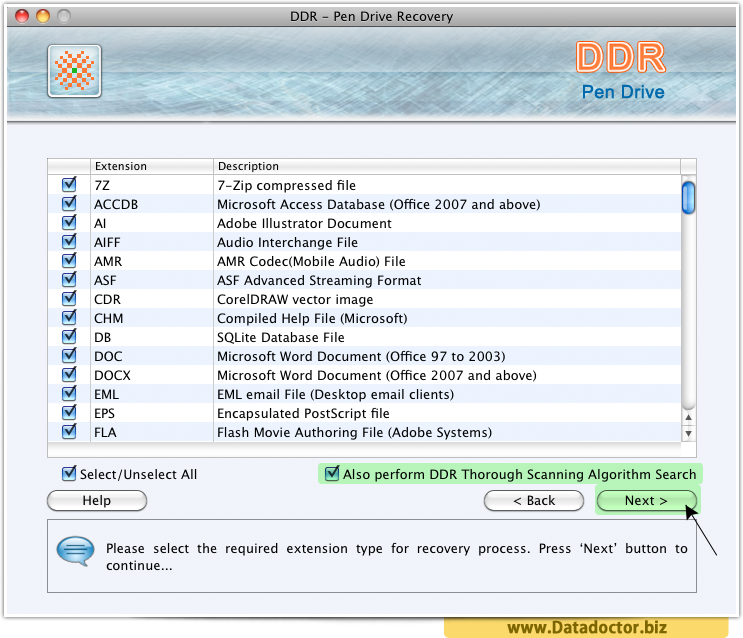Screen dimensions: 743x638
Task: Uncheck the ACCDB extension checkbox
Action: coord(69,203)
